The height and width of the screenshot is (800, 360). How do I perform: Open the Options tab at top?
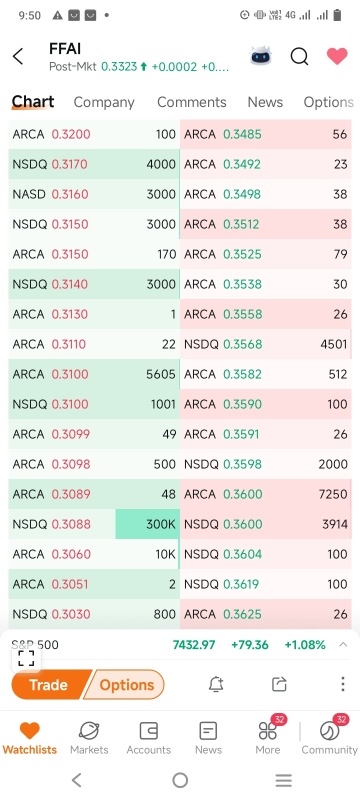pos(328,102)
